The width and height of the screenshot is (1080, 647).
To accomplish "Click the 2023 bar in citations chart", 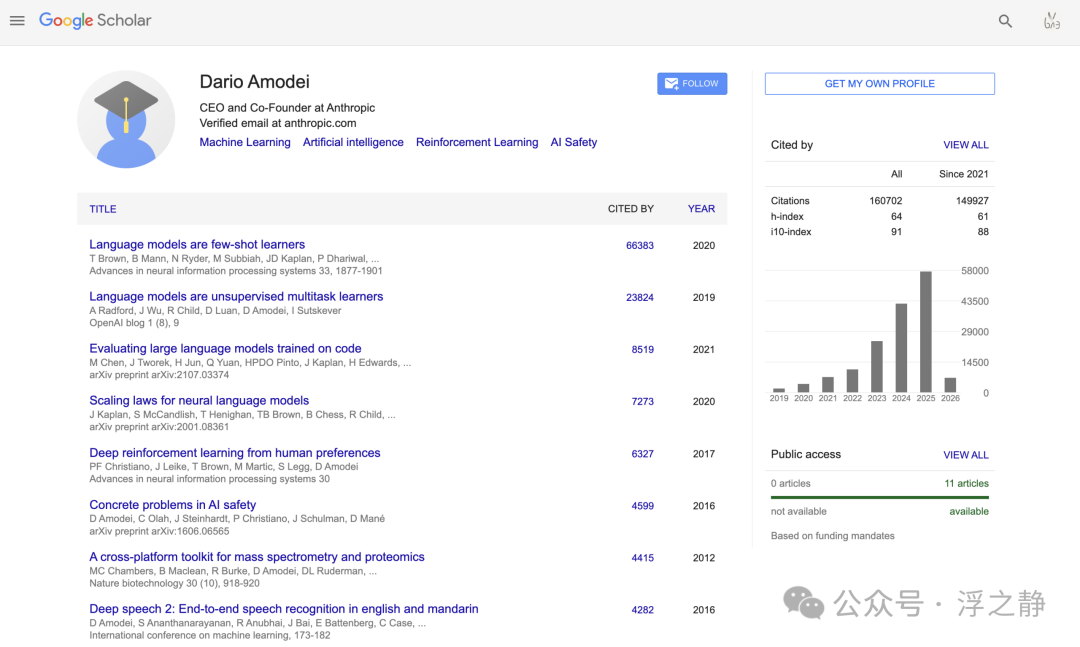I will tap(877, 367).
